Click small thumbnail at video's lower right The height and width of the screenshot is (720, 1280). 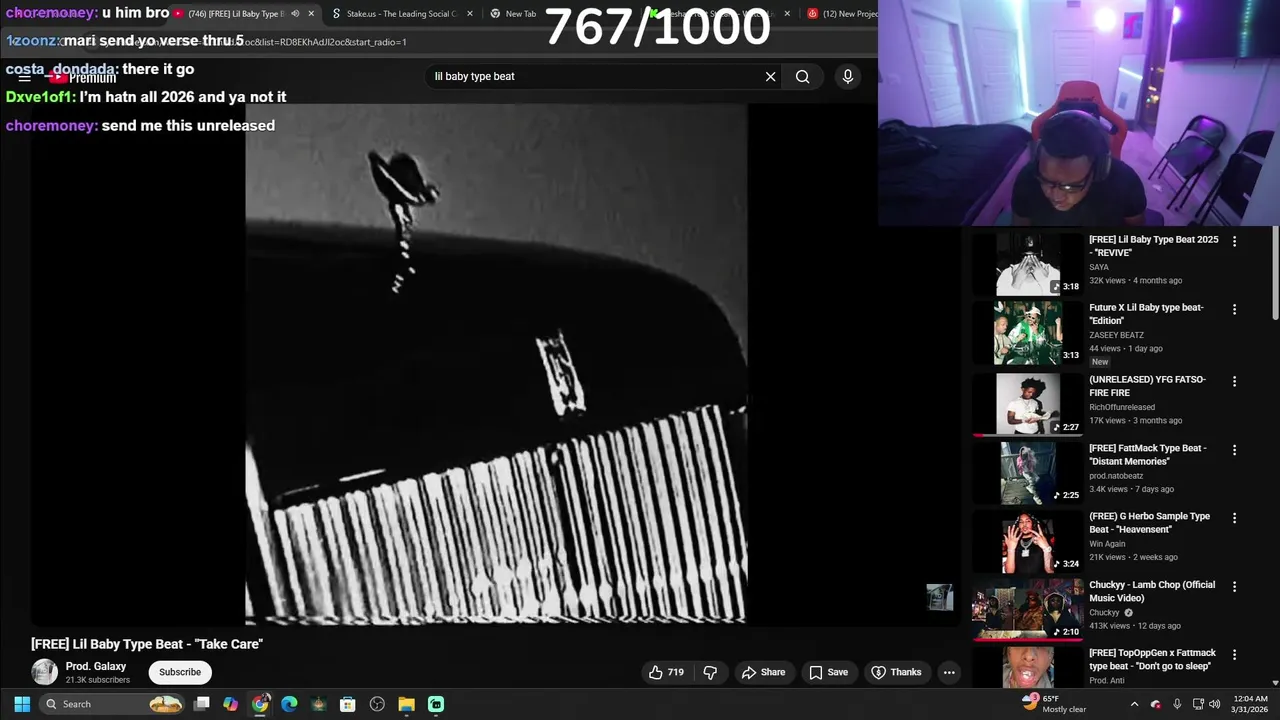[939, 597]
